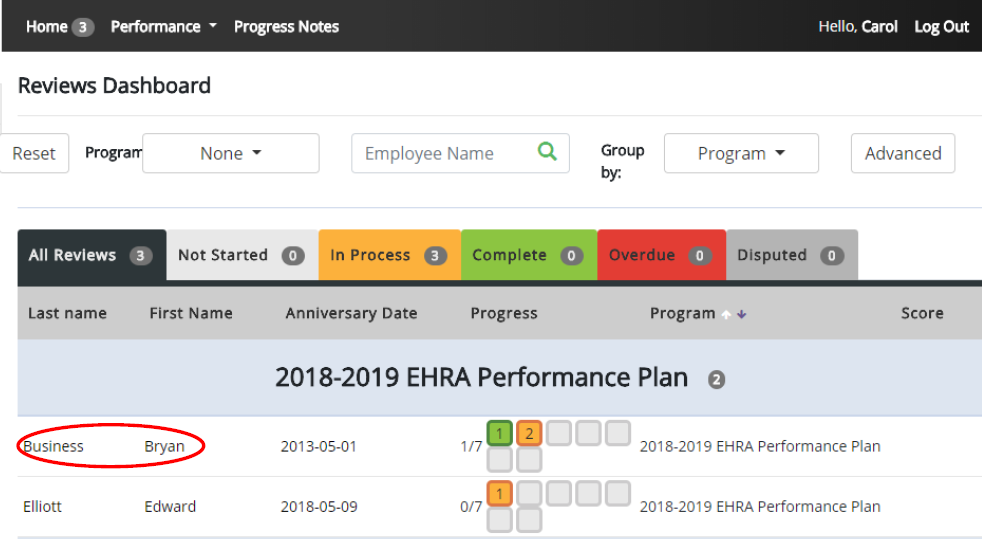
Task: Click the Advanced filter button
Action: pos(902,154)
